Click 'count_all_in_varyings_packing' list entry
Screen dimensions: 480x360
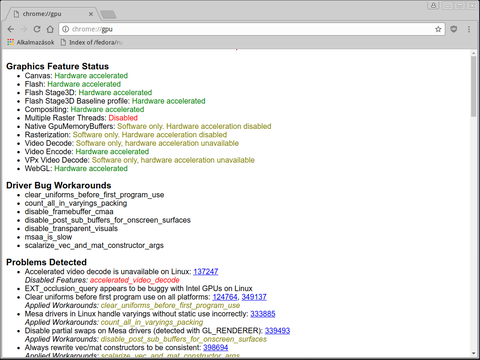click(x=76, y=203)
